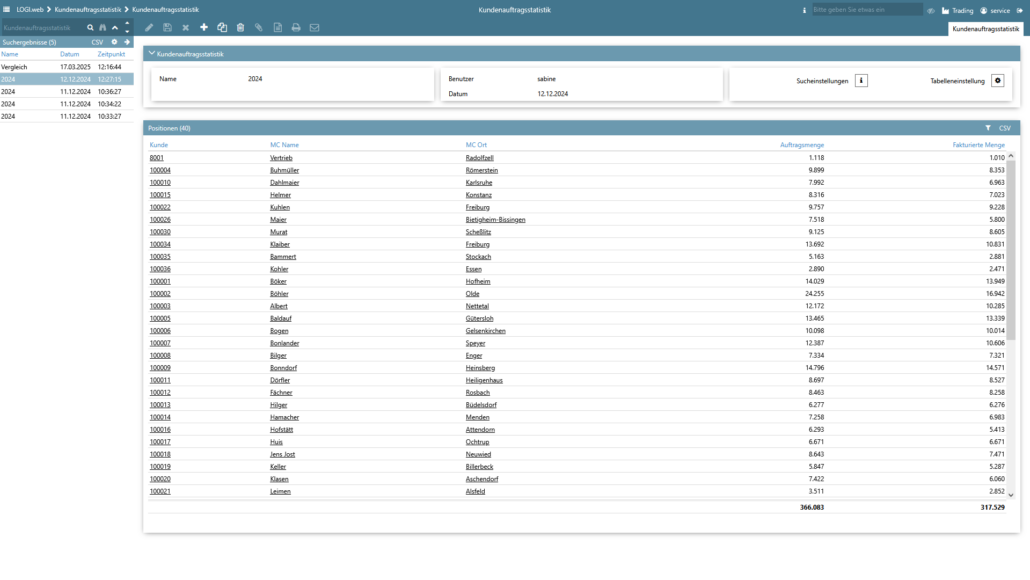Click the trash icon to delete record

[240, 28]
